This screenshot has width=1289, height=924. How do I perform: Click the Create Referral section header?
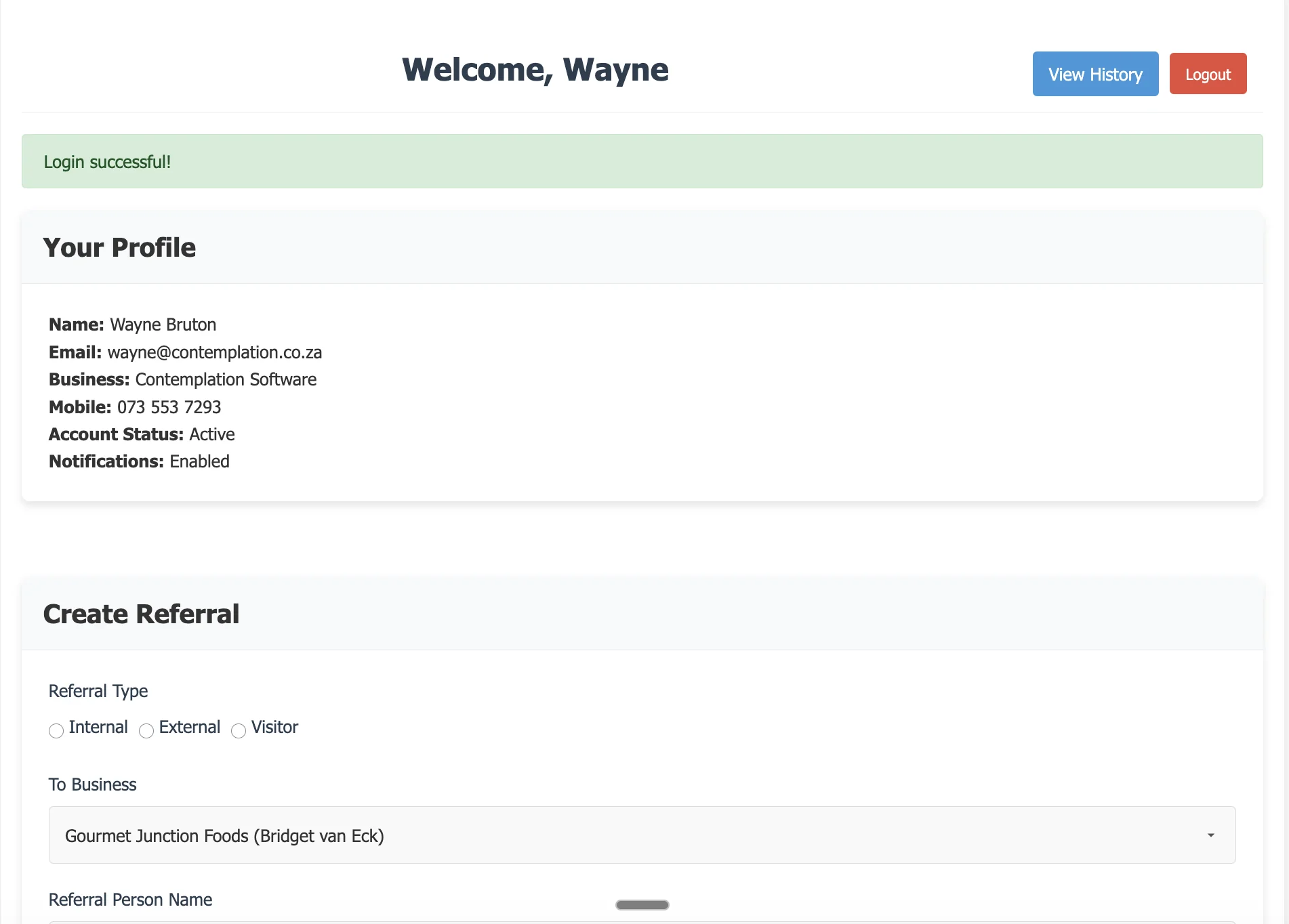[141, 614]
